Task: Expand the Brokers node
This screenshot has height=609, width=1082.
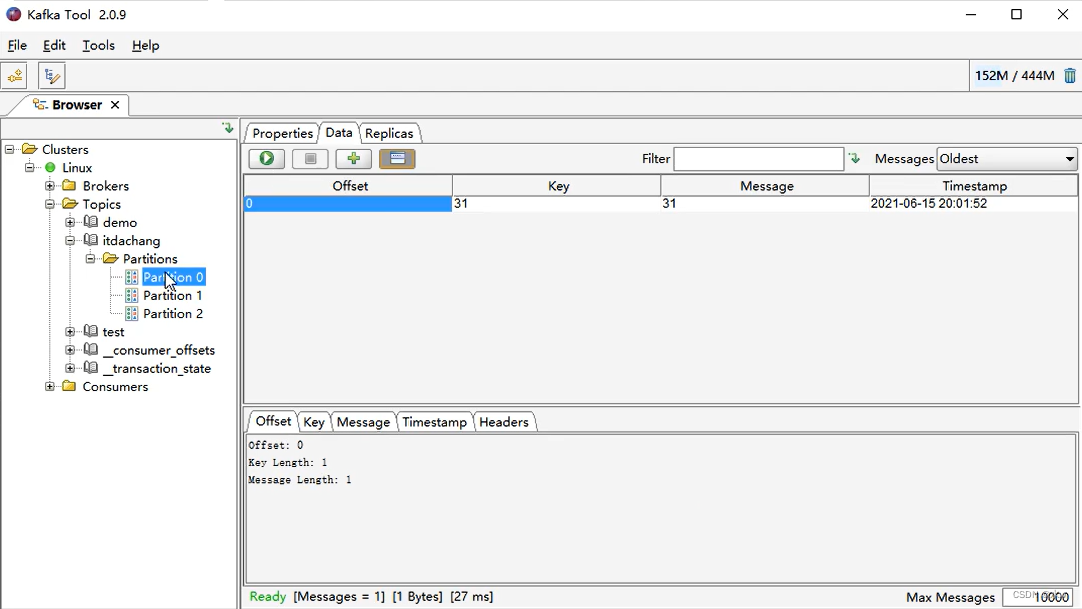Action: point(50,186)
